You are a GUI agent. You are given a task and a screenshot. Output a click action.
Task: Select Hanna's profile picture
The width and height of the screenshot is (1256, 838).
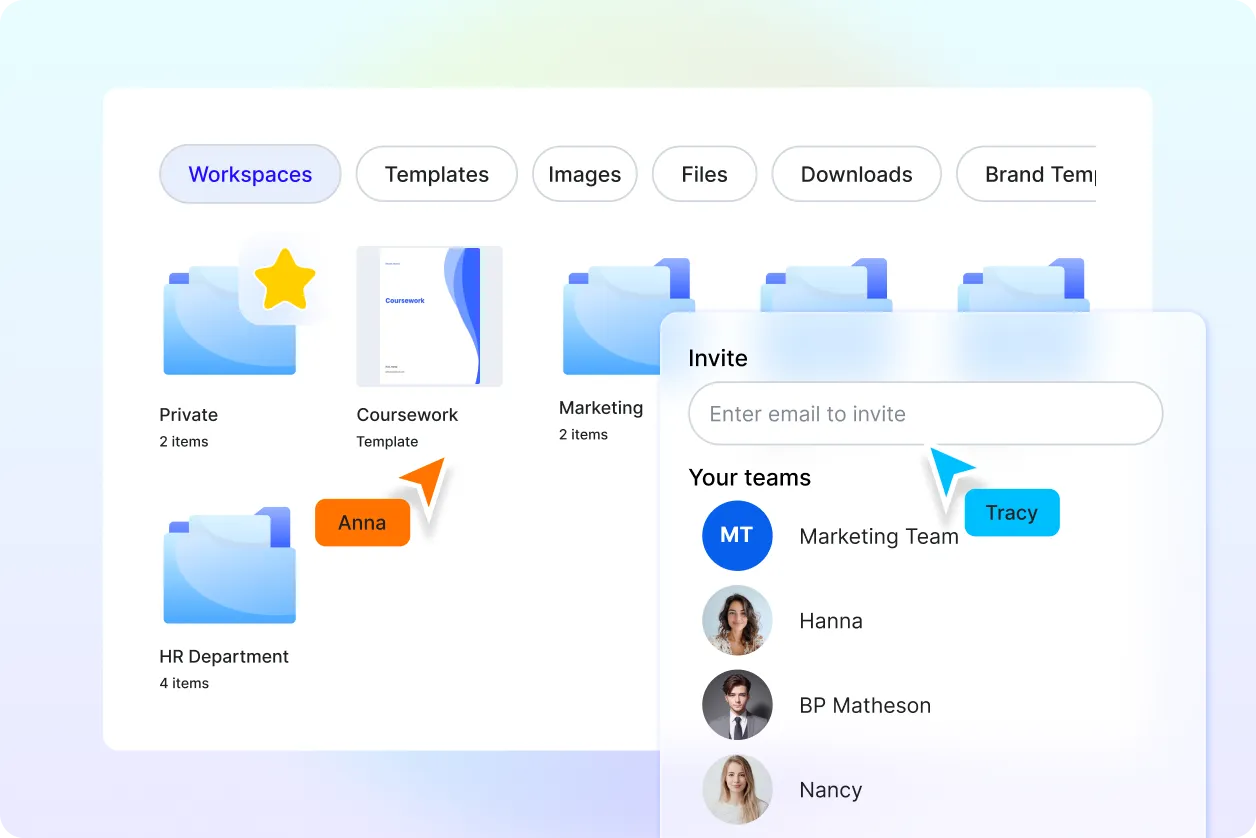click(x=737, y=620)
